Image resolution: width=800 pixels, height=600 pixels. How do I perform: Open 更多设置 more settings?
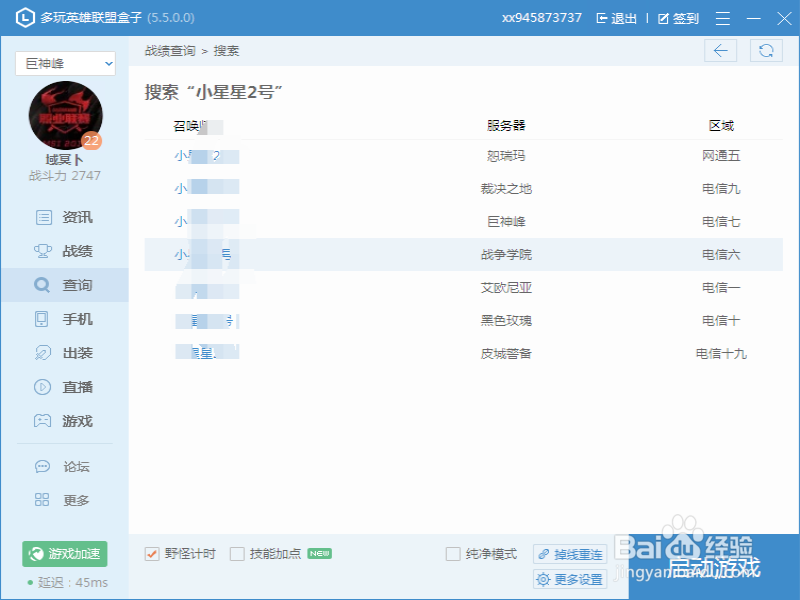click(570, 579)
